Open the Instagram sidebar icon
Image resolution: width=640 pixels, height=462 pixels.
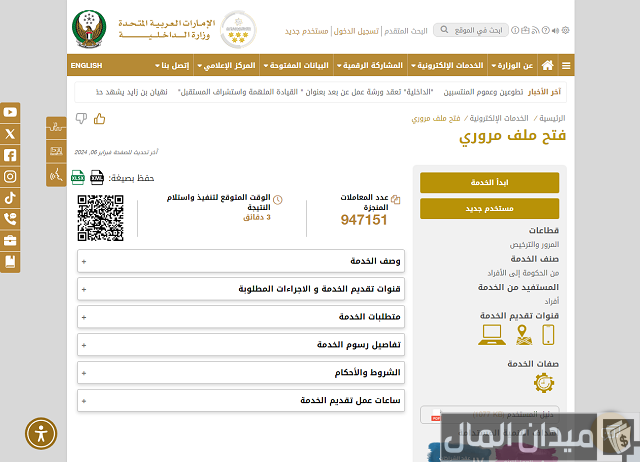pos(10,176)
